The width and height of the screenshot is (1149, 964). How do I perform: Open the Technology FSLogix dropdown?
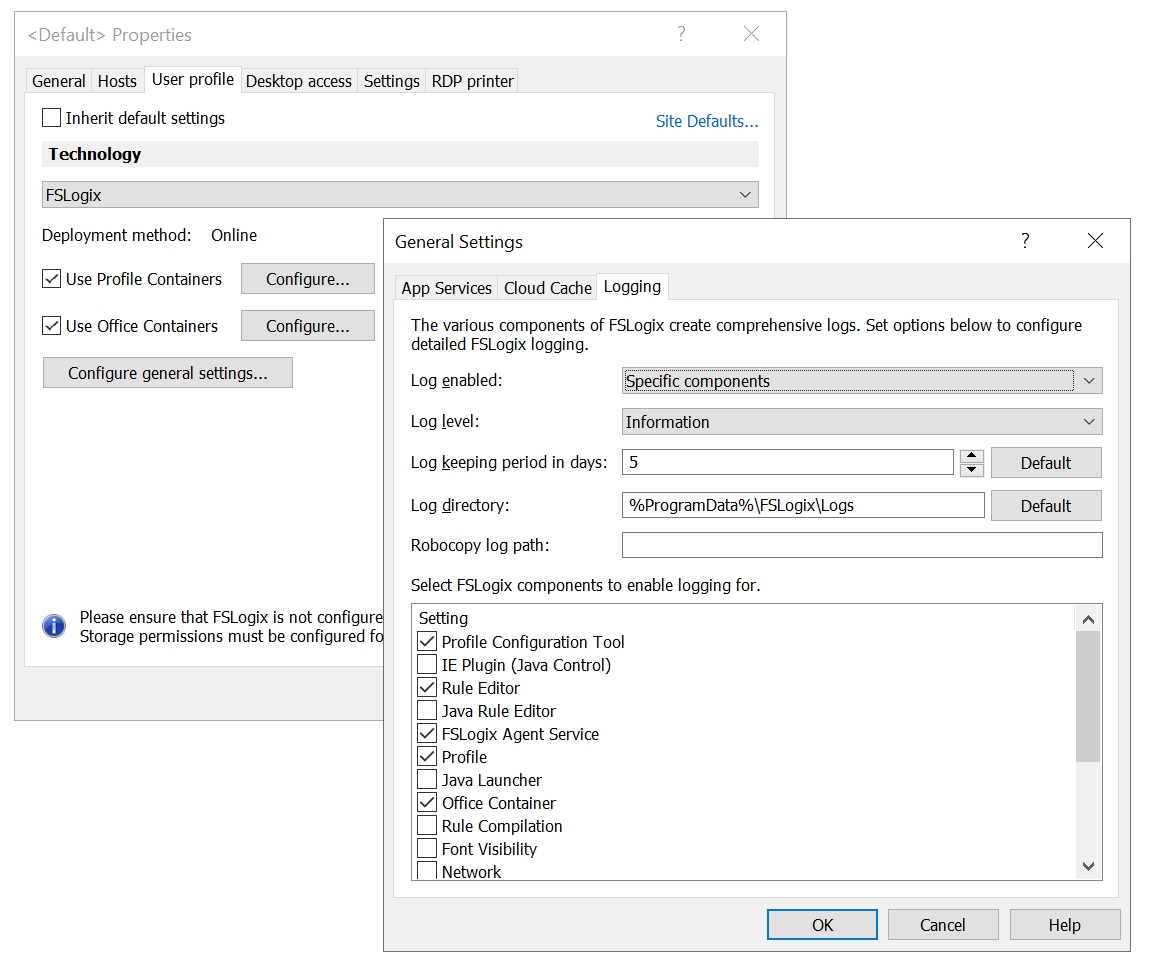pyautogui.click(x=400, y=195)
